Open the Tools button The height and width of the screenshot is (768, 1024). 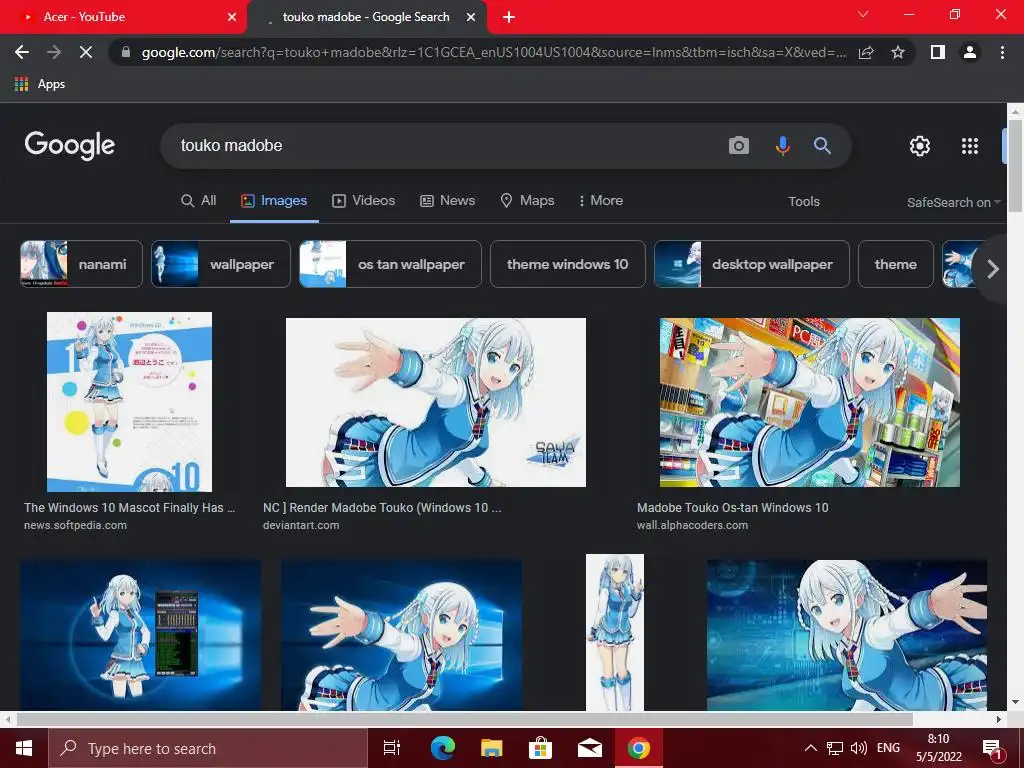[x=803, y=202]
